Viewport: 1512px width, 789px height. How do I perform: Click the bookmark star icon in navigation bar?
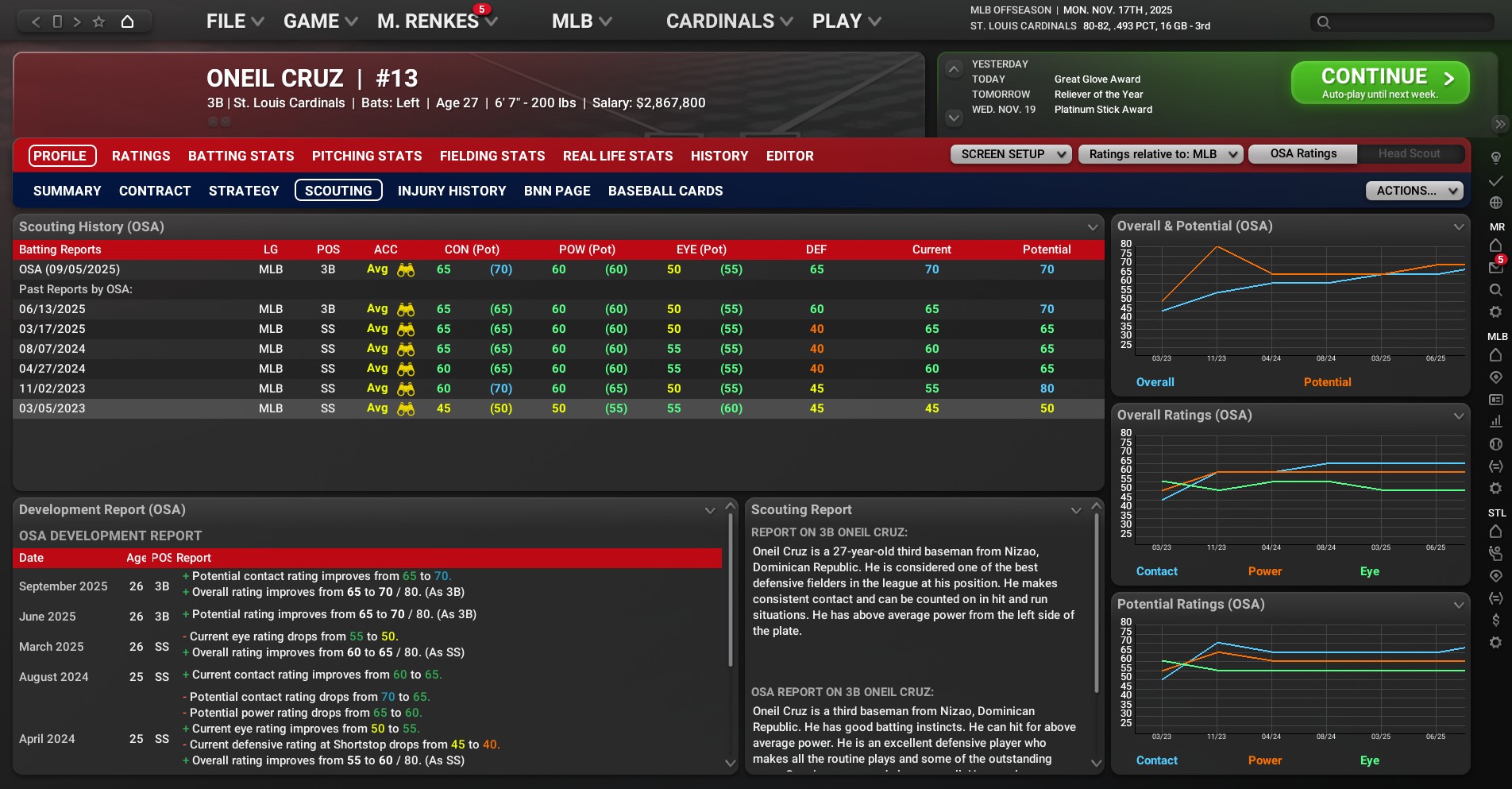point(98,21)
